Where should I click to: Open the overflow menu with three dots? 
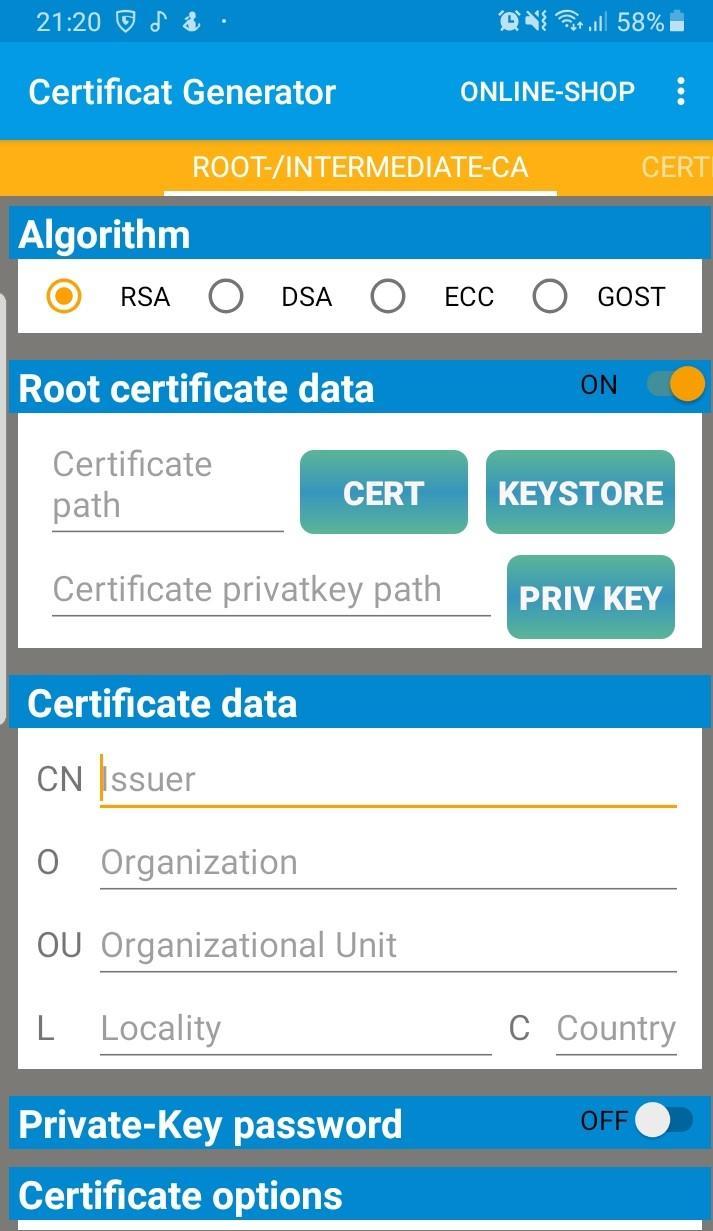click(681, 91)
